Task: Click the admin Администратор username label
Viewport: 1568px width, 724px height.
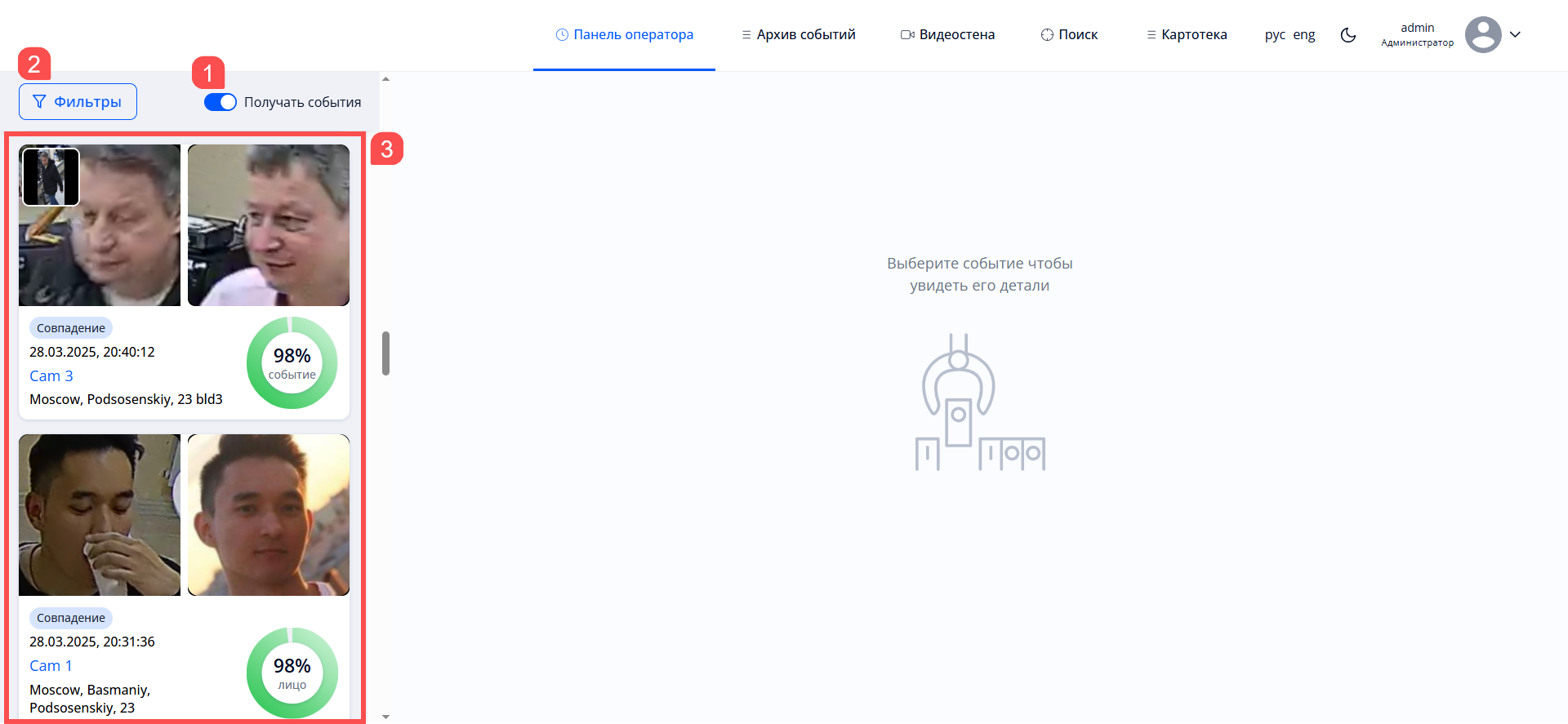Action: 1417,34
